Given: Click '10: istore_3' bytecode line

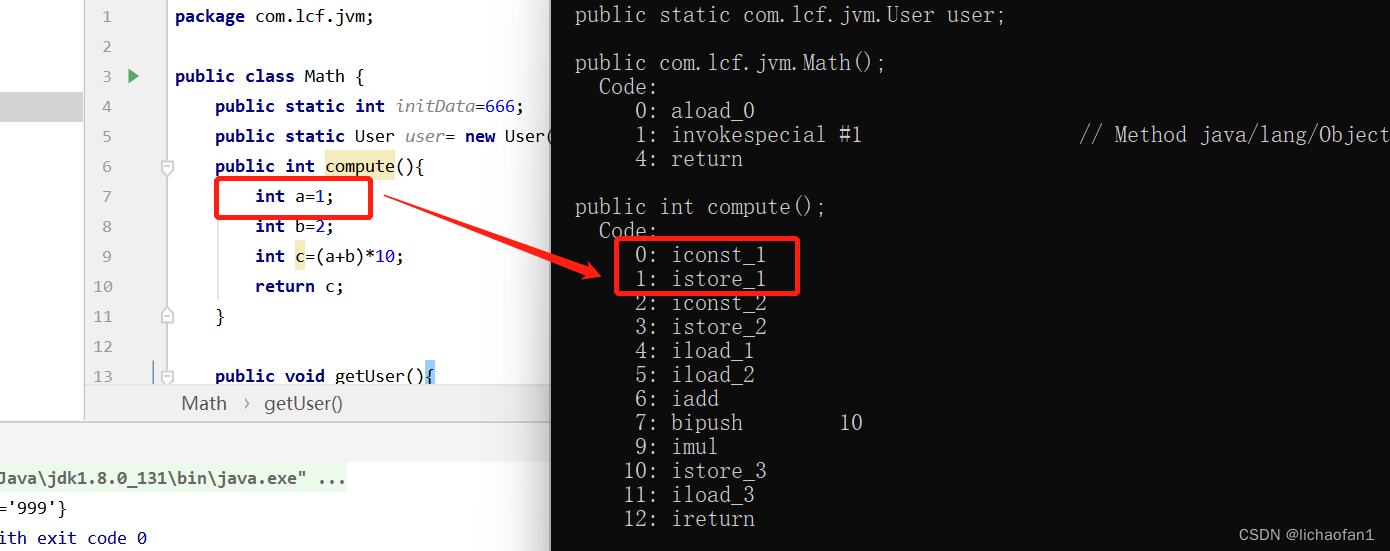Looking at the screenshot, I should [695, 471].
